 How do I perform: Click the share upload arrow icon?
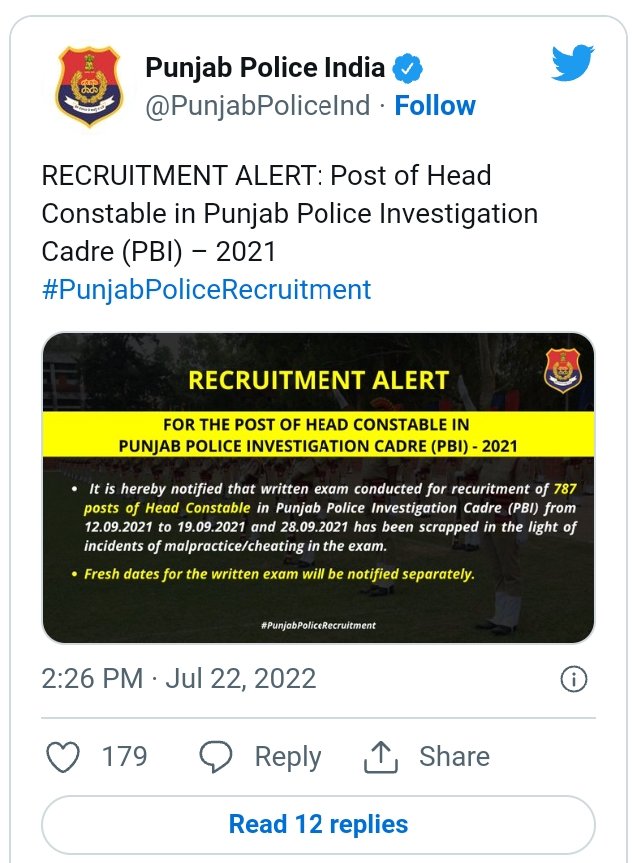point(381,757)
